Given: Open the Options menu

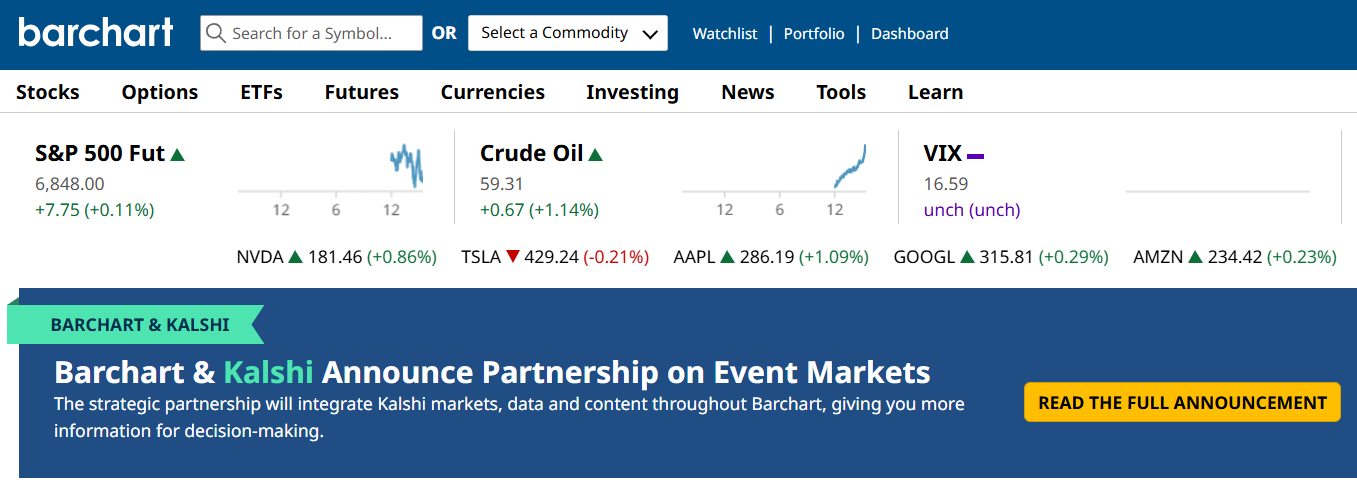Looking at the screenshot, I should pos(160,92).
